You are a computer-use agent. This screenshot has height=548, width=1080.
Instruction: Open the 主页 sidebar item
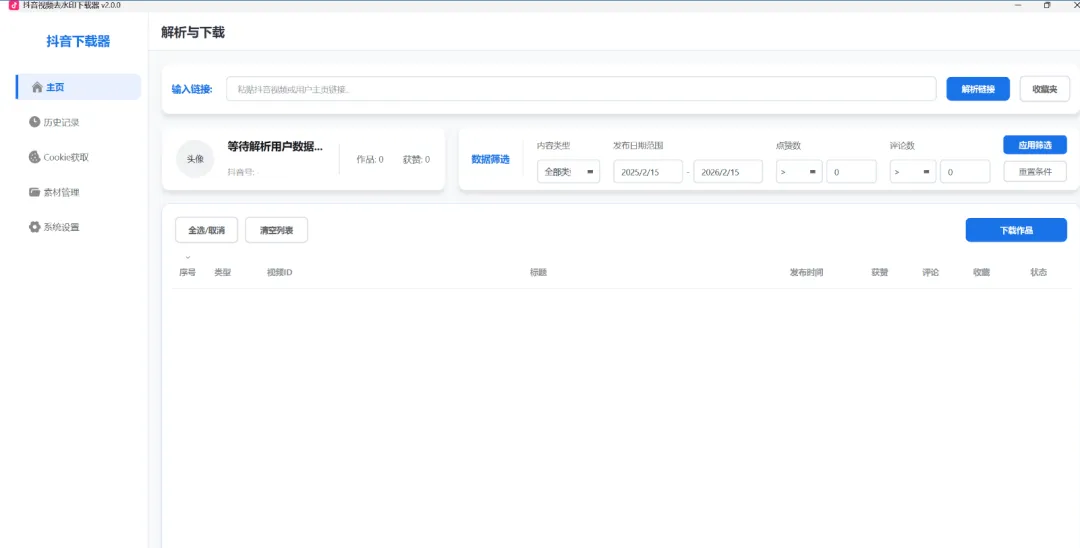[x=78, y=87]
